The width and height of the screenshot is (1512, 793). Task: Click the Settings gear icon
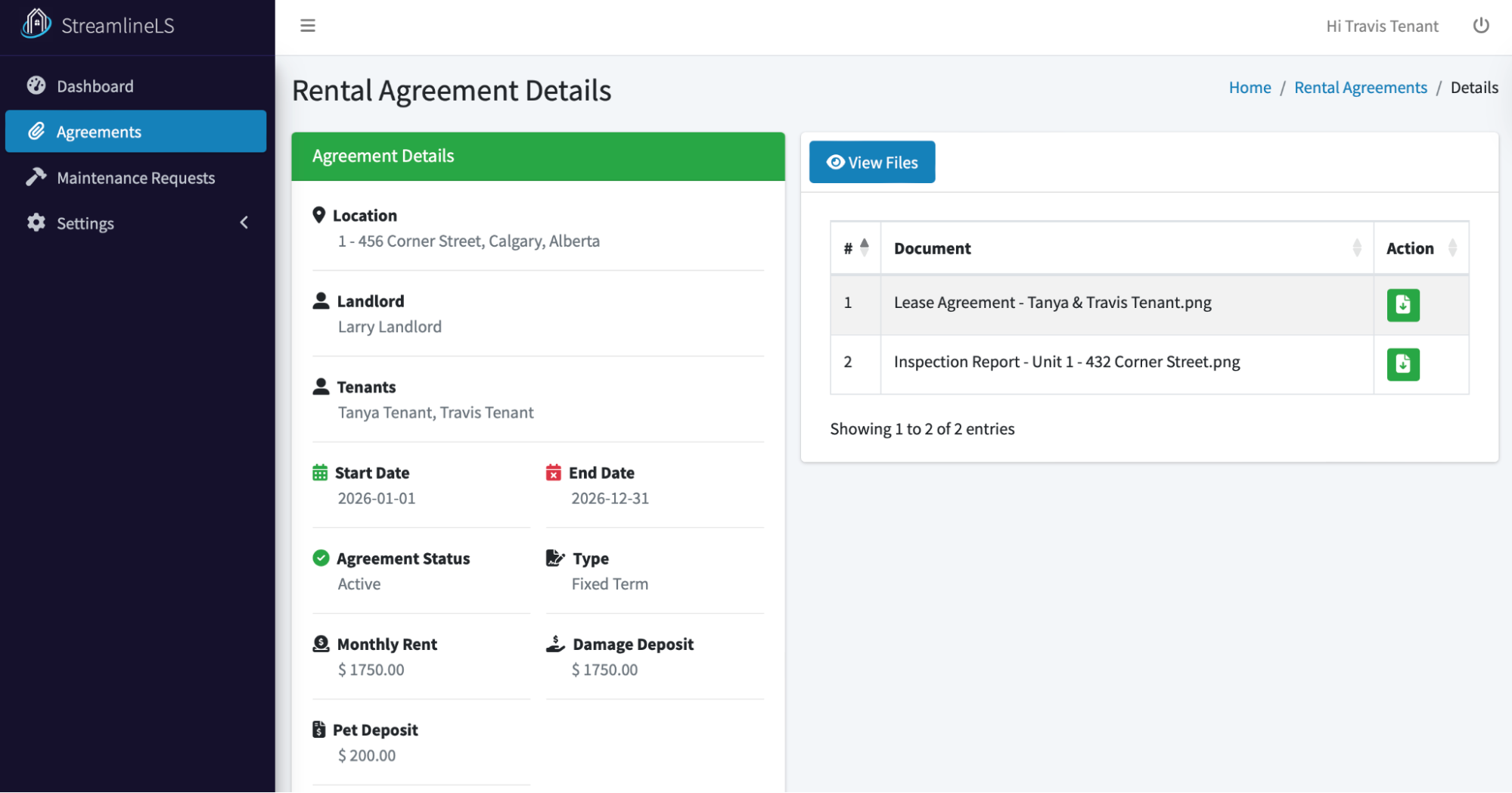click(35, 222)
